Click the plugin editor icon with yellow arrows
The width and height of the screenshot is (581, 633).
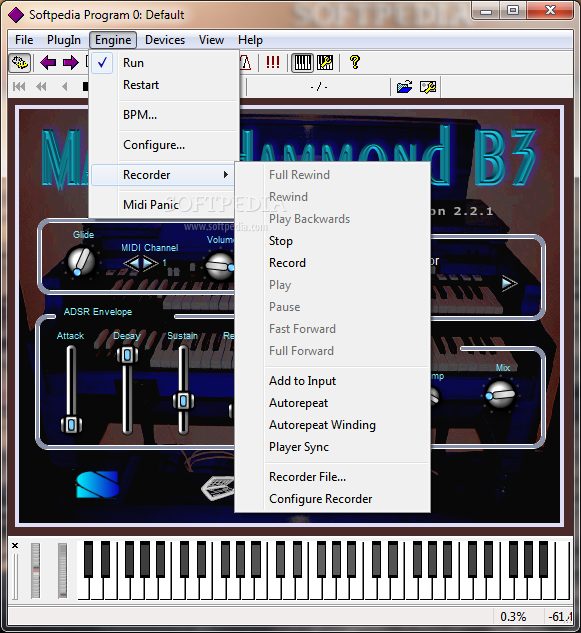pos(20,63)
